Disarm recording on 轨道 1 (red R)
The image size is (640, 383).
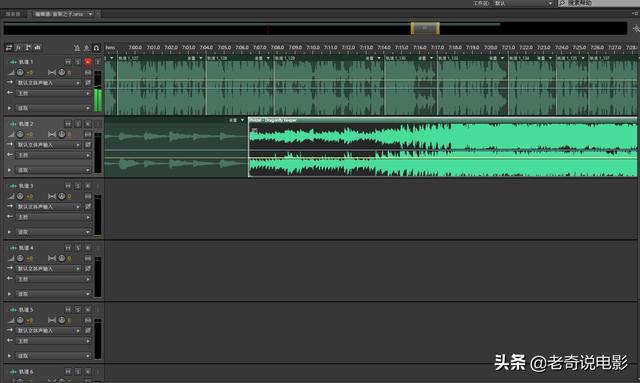pos(88,62)
